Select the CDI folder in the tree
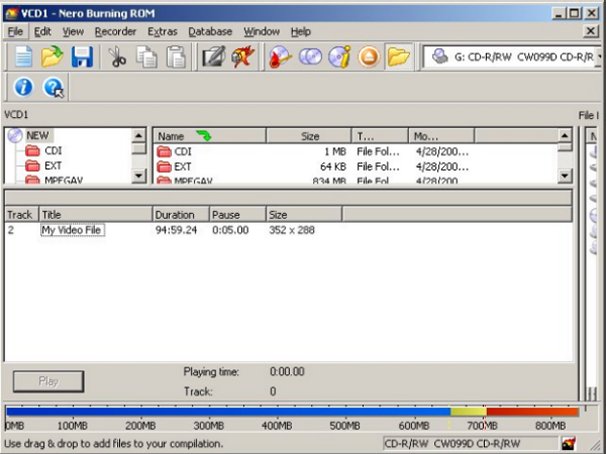Viewport: 606px width, 454px height. pyautogui.click(x=53, y=151)
